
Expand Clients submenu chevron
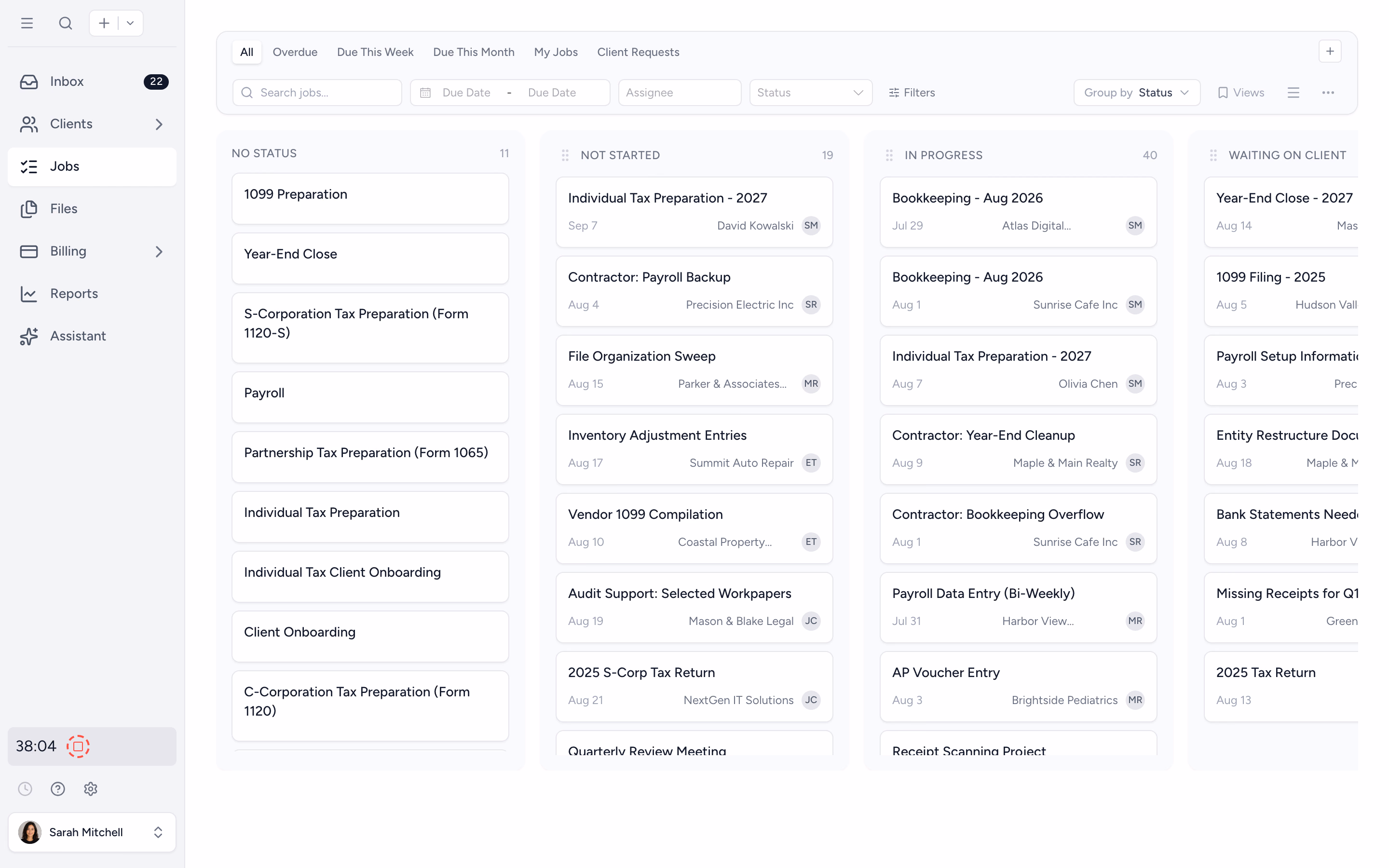click(x=159, y=124)
